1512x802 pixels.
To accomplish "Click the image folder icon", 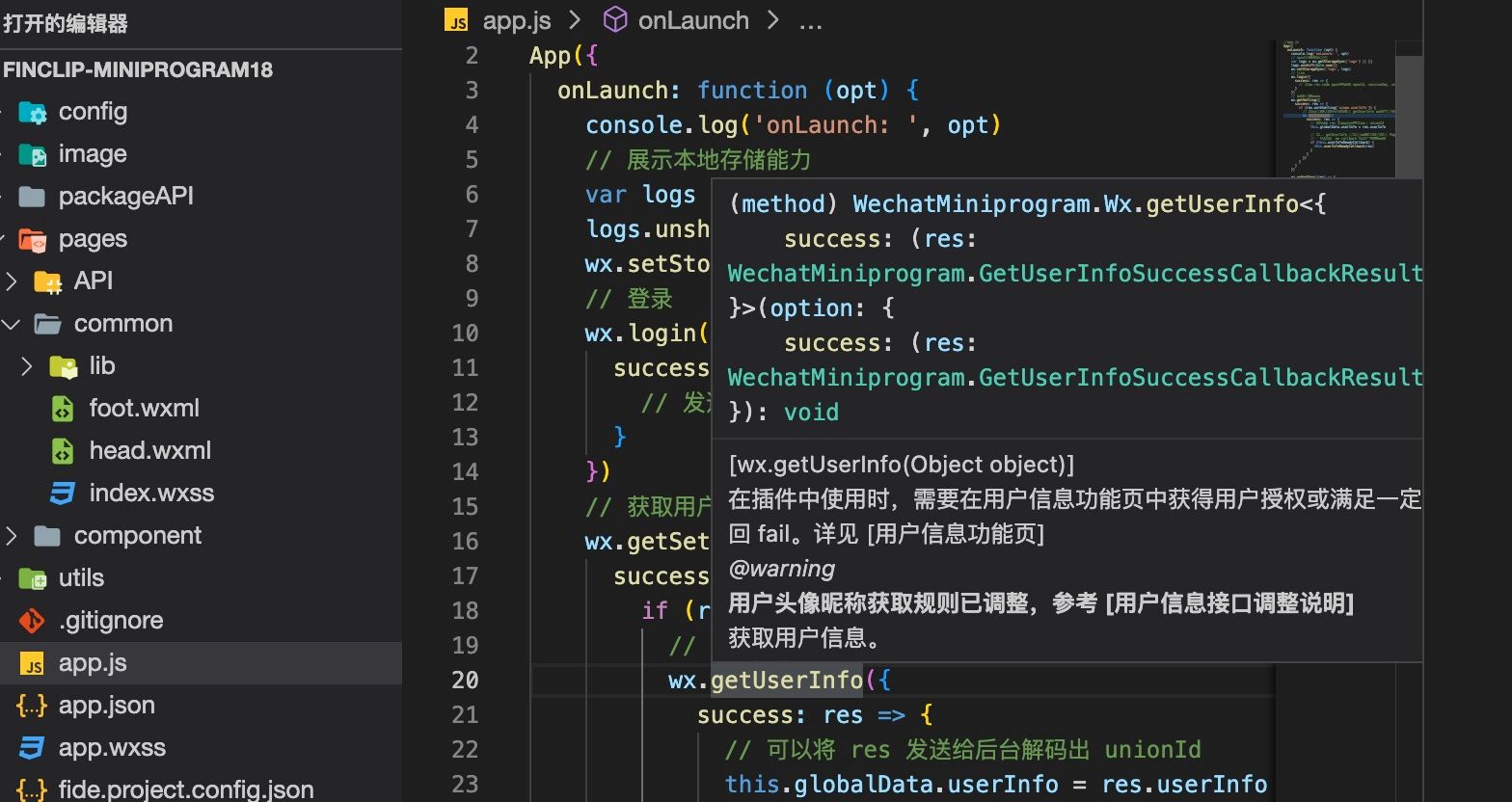I will click(32, 154).
